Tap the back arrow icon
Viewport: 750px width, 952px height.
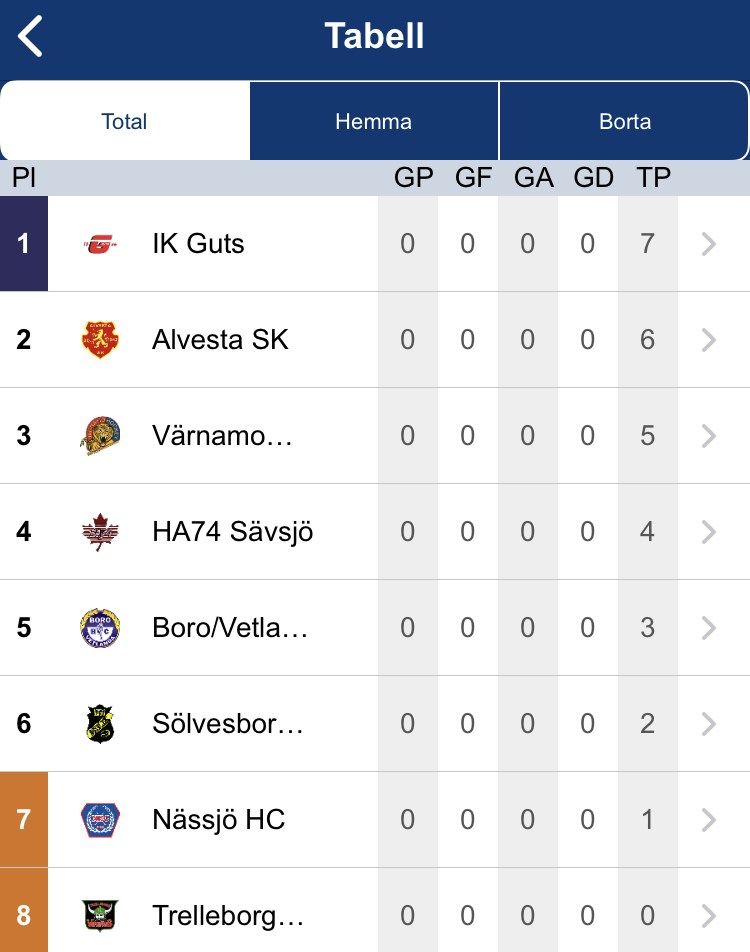31,37
